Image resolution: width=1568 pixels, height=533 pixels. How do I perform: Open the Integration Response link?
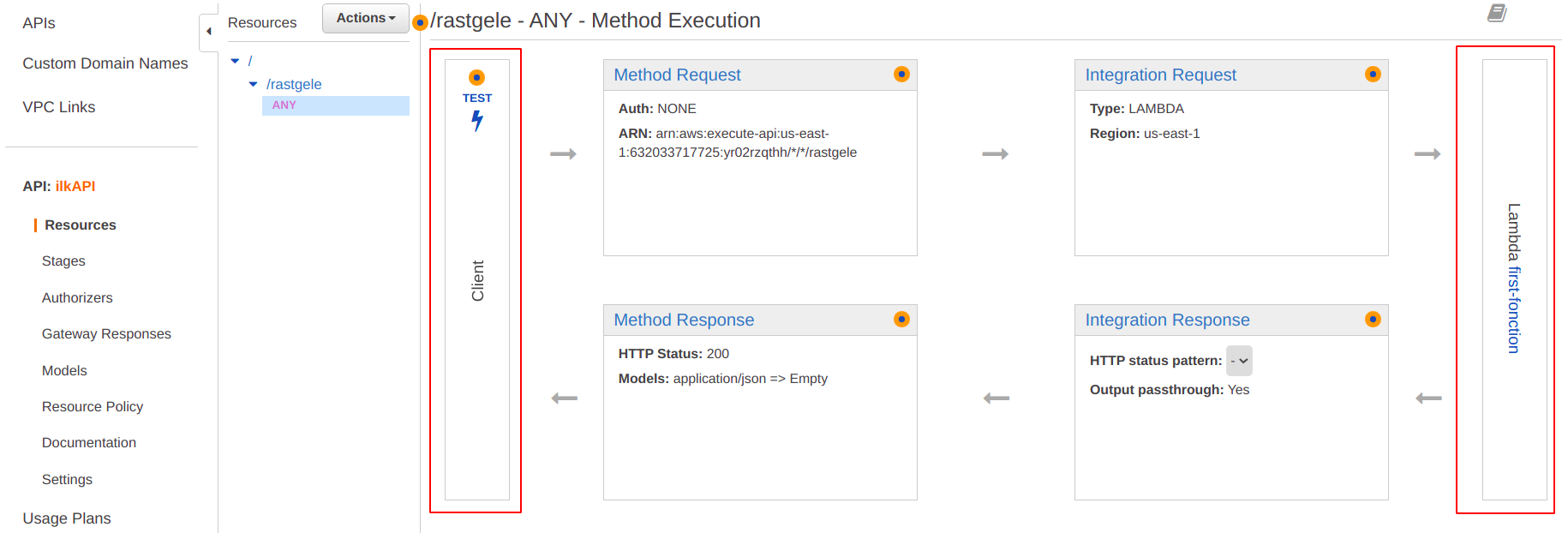[1167, 320]
